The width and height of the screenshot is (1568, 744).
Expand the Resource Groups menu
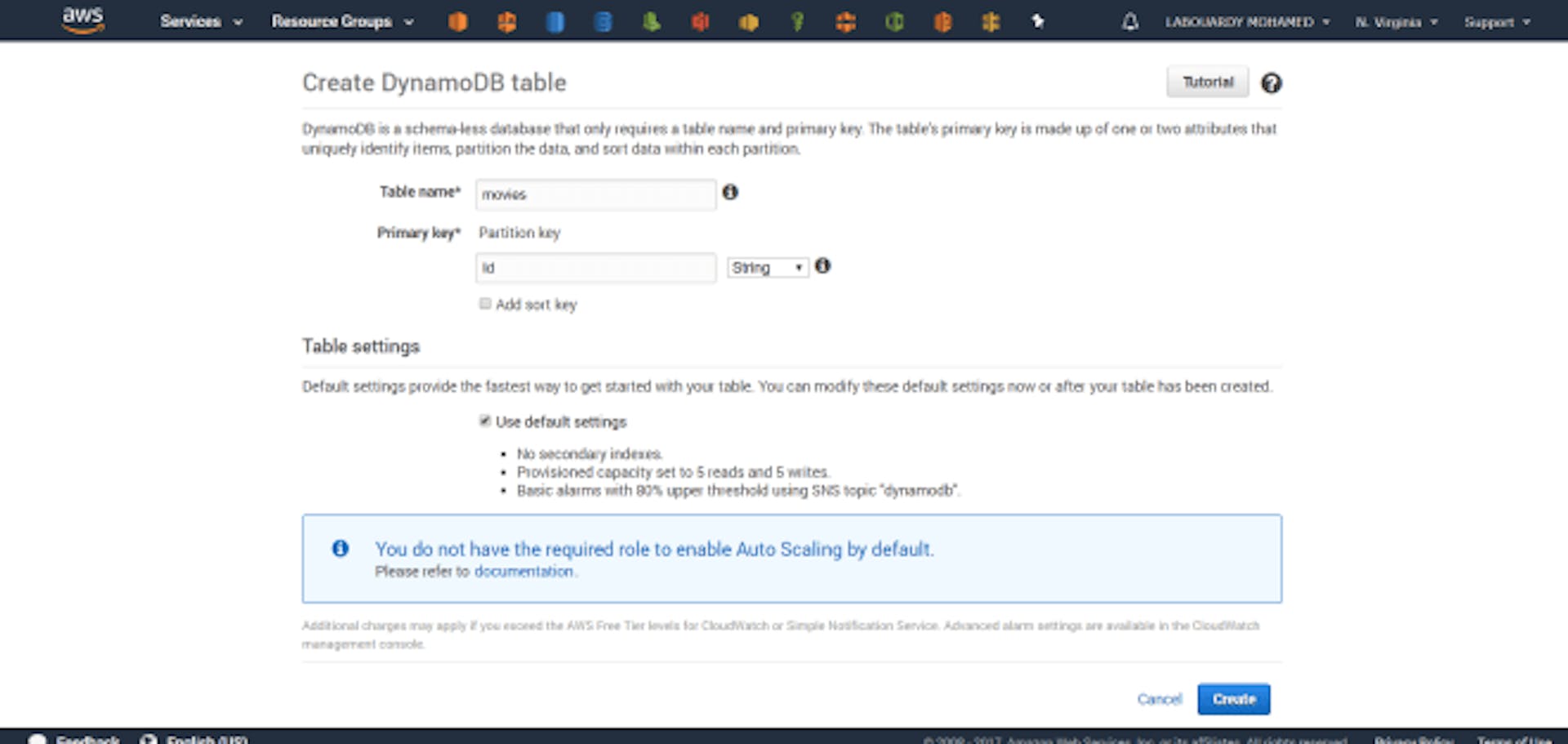pos(342,22)
